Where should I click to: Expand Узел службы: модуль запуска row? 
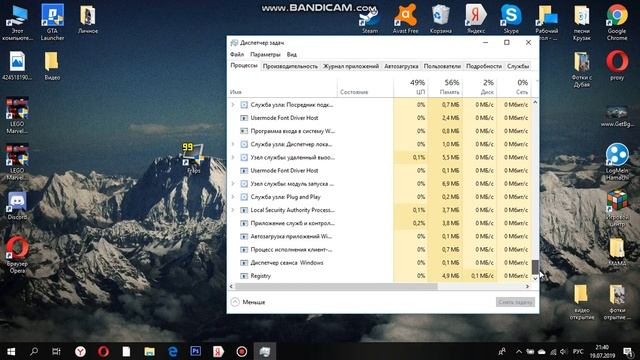click(233, 184)
